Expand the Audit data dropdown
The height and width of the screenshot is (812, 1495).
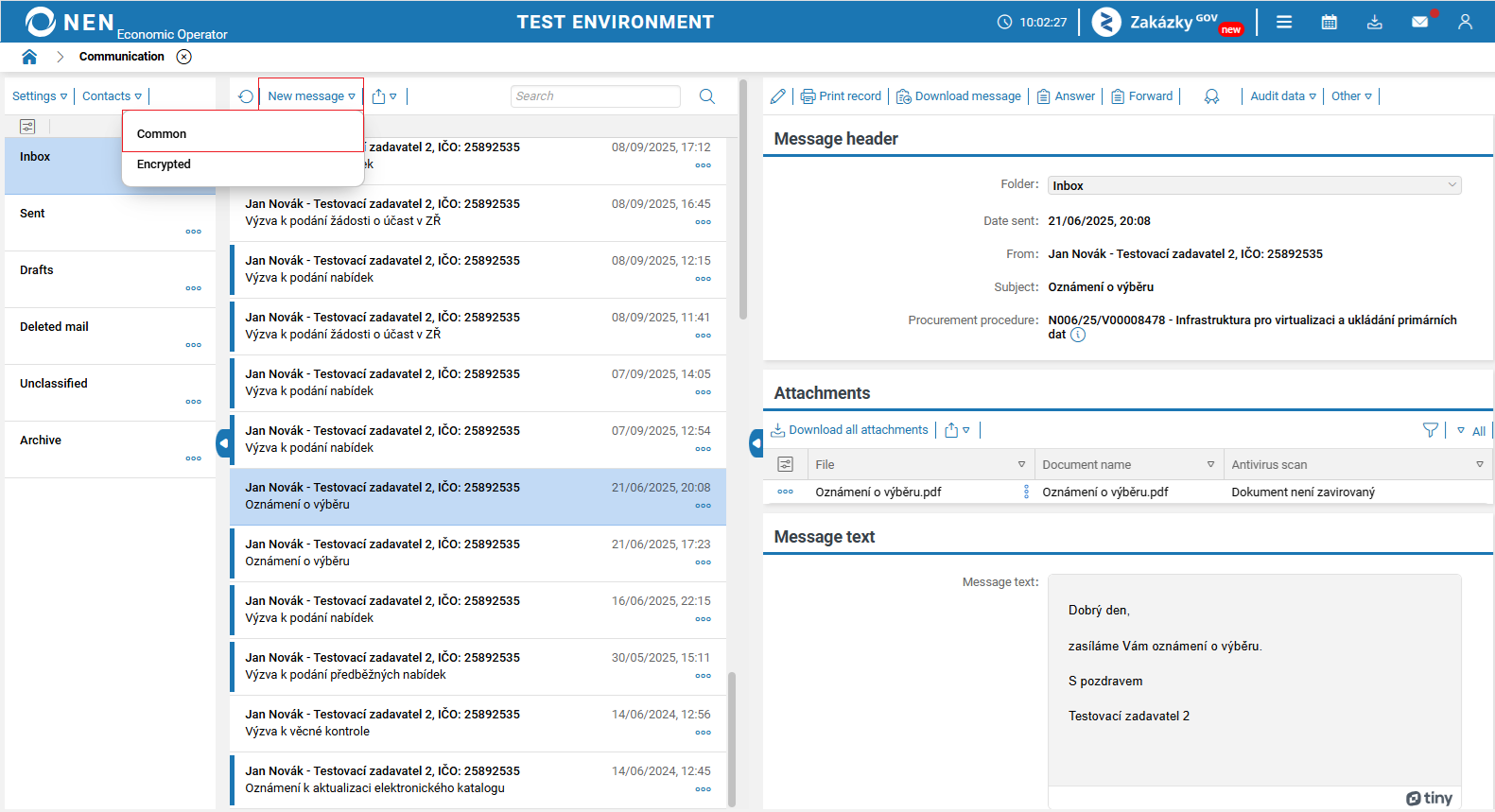tap(1283, 96)
